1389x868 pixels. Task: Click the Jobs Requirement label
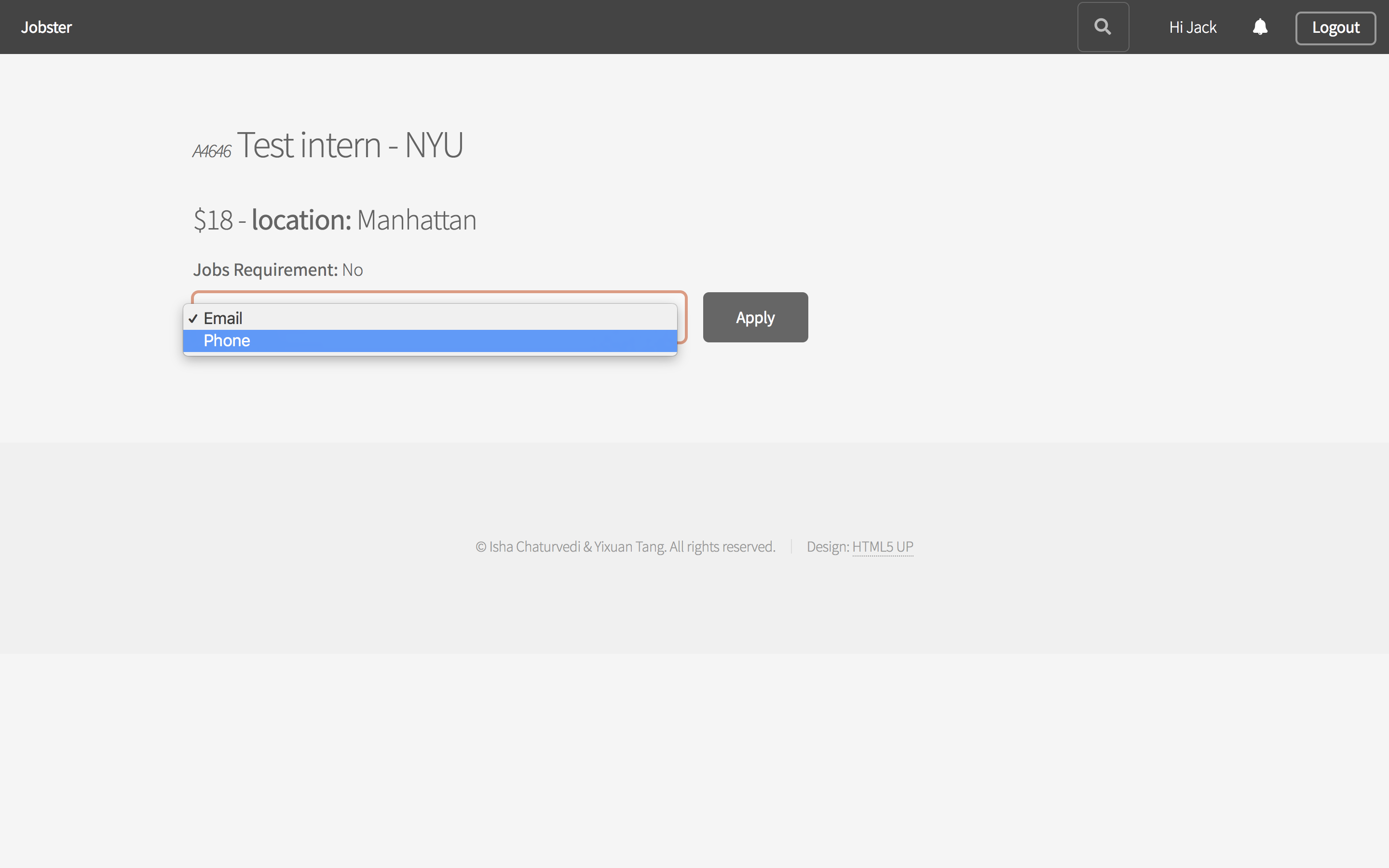pos(265,270)
